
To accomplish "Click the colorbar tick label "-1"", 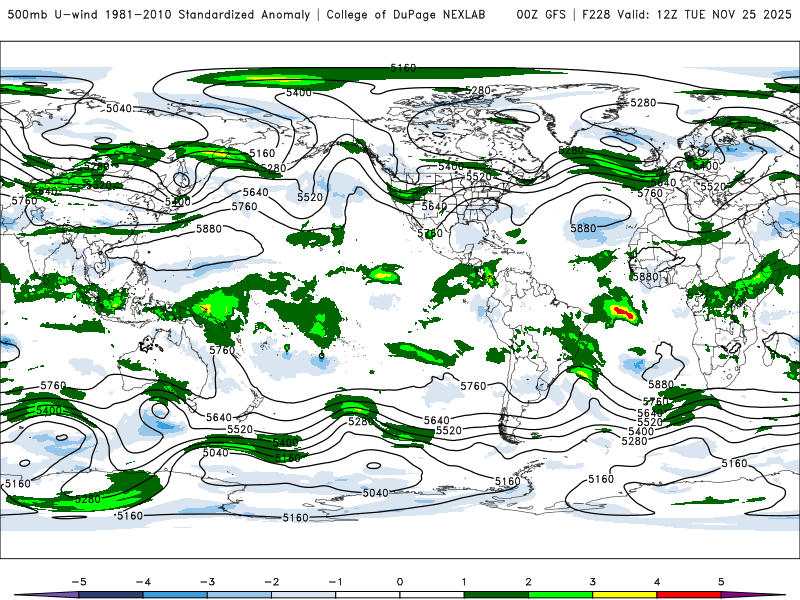I will (335, 582).
